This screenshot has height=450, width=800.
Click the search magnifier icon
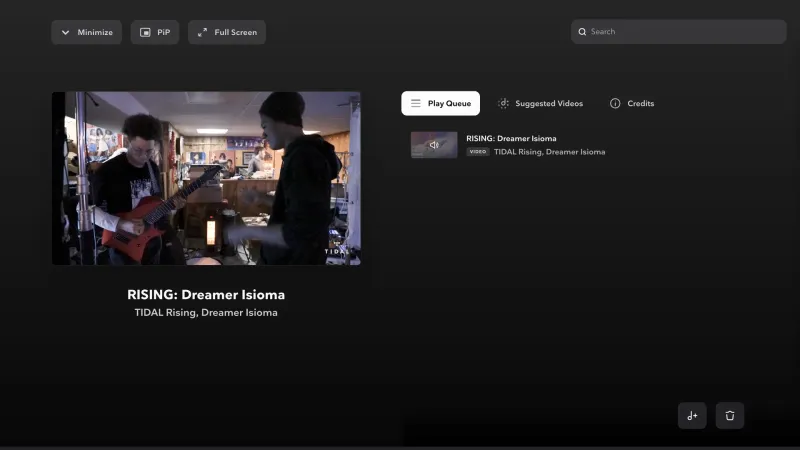pos(582,32)
